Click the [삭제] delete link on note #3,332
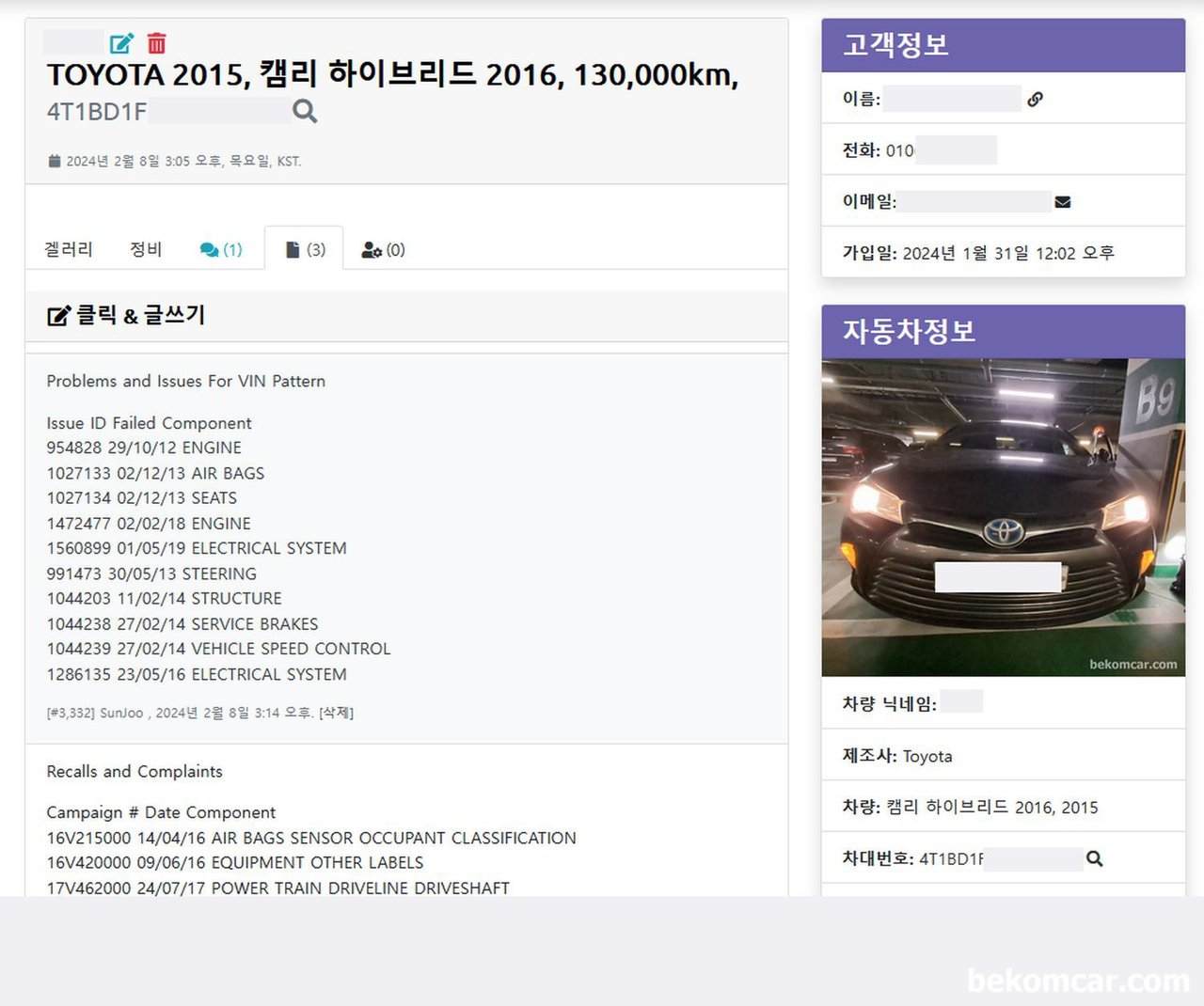Image resolution: width=1204 pixels, height=1006 pixels. [x=337, y=713]
